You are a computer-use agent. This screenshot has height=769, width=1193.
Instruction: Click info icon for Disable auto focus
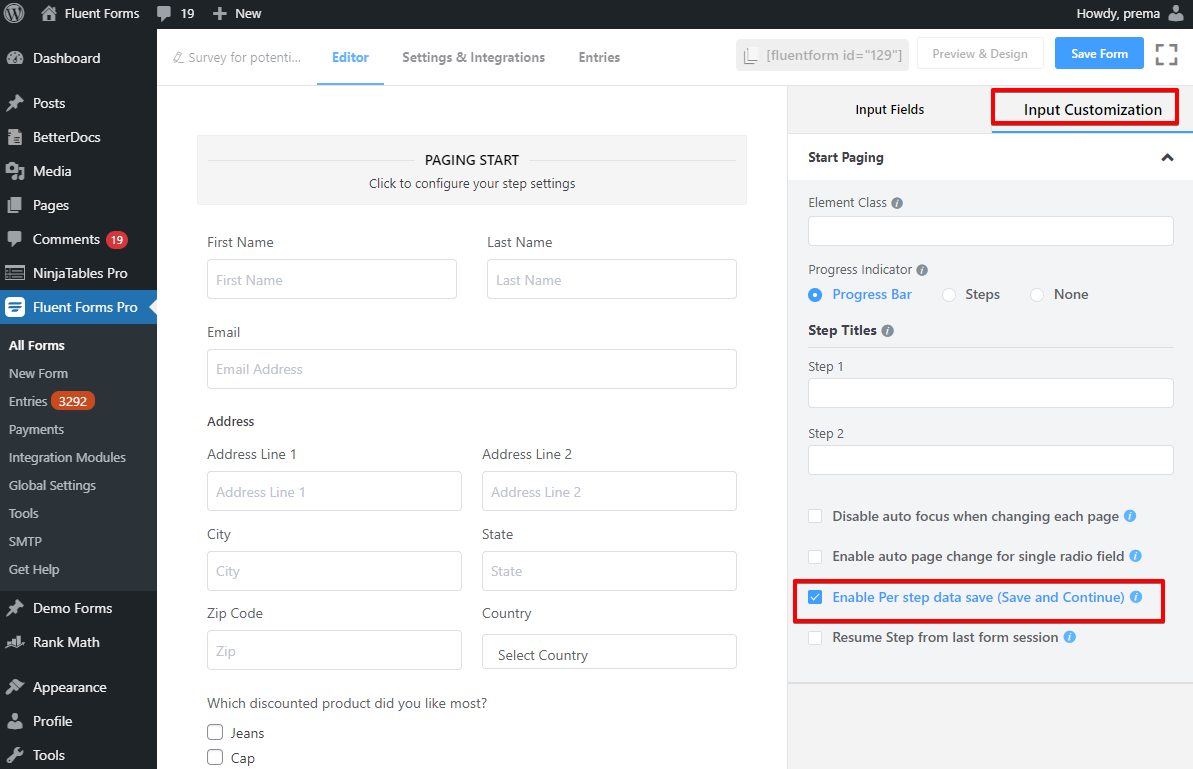(1130, 516)
